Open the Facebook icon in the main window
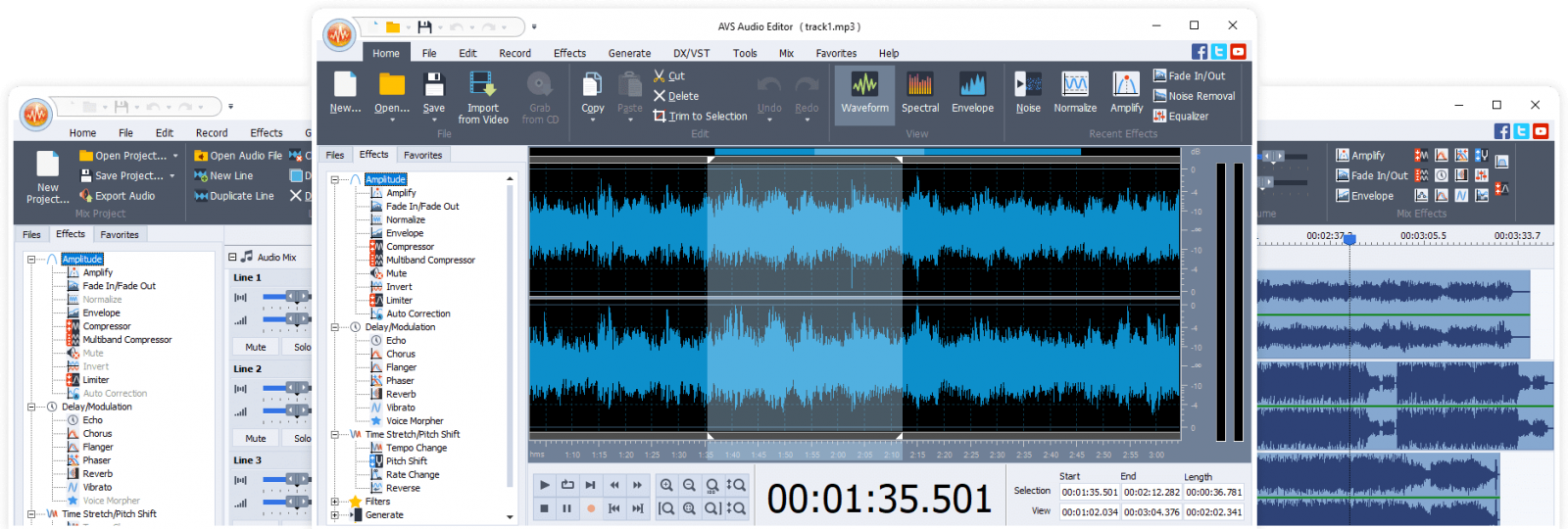 [1200, 52]
